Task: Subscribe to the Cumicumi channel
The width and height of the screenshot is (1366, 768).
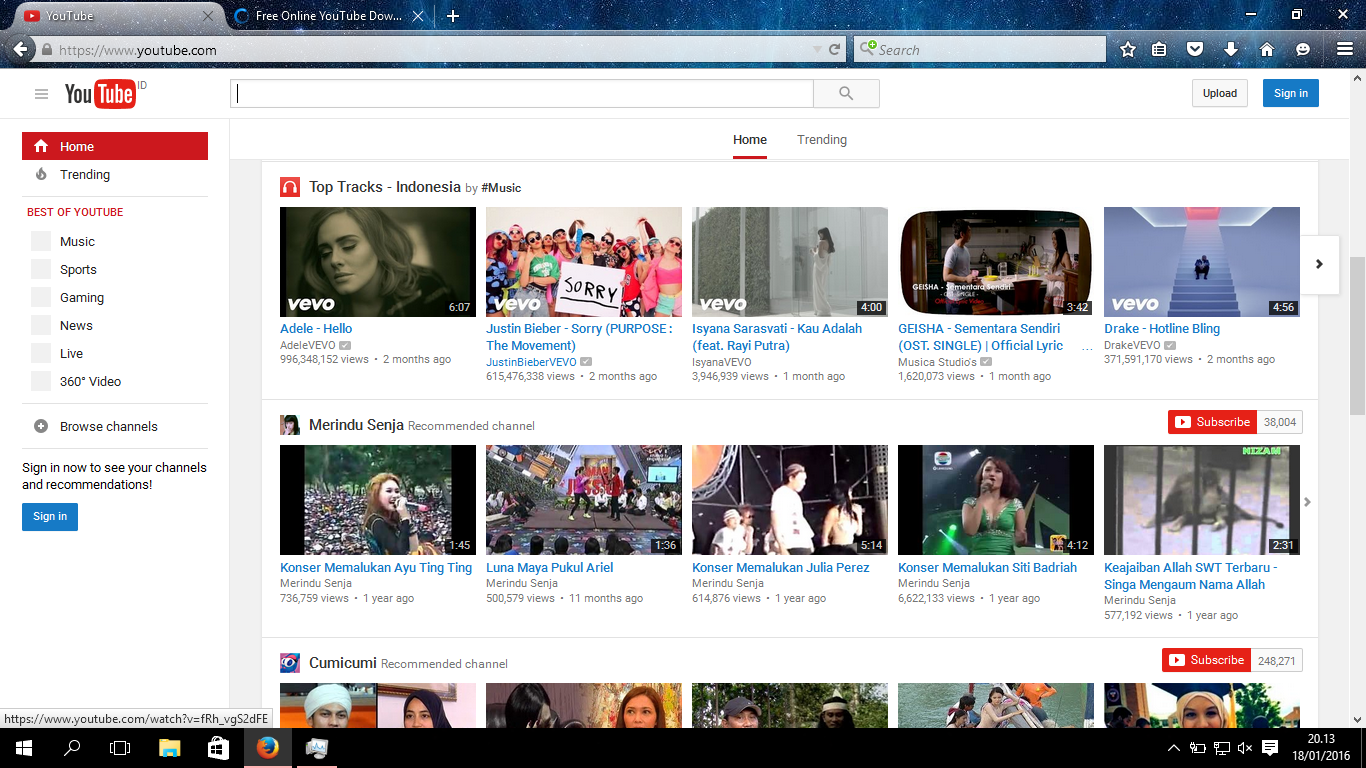Action: click(1206, 660)
